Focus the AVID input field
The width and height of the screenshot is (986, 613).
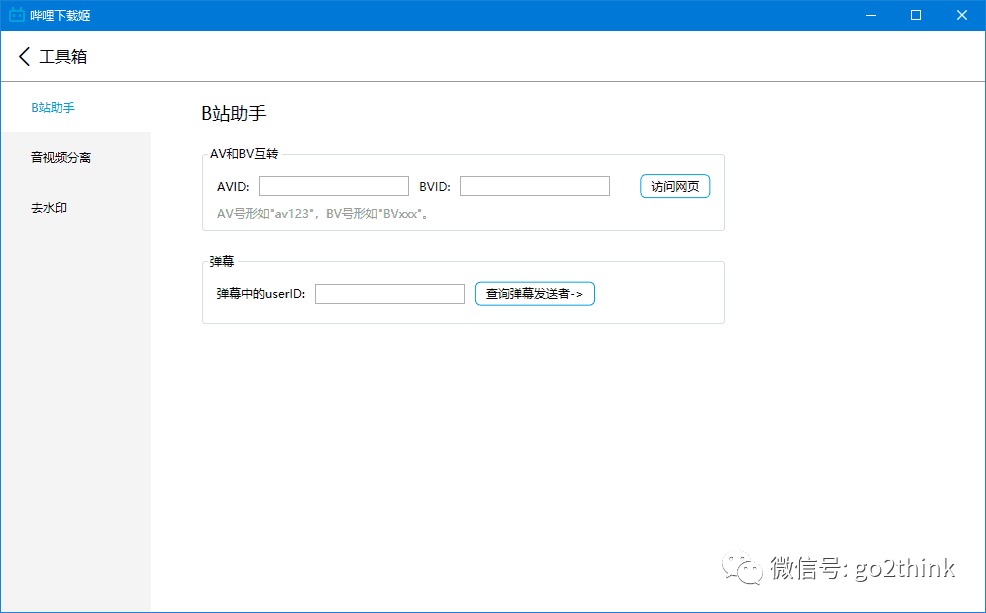coord(334,186)
